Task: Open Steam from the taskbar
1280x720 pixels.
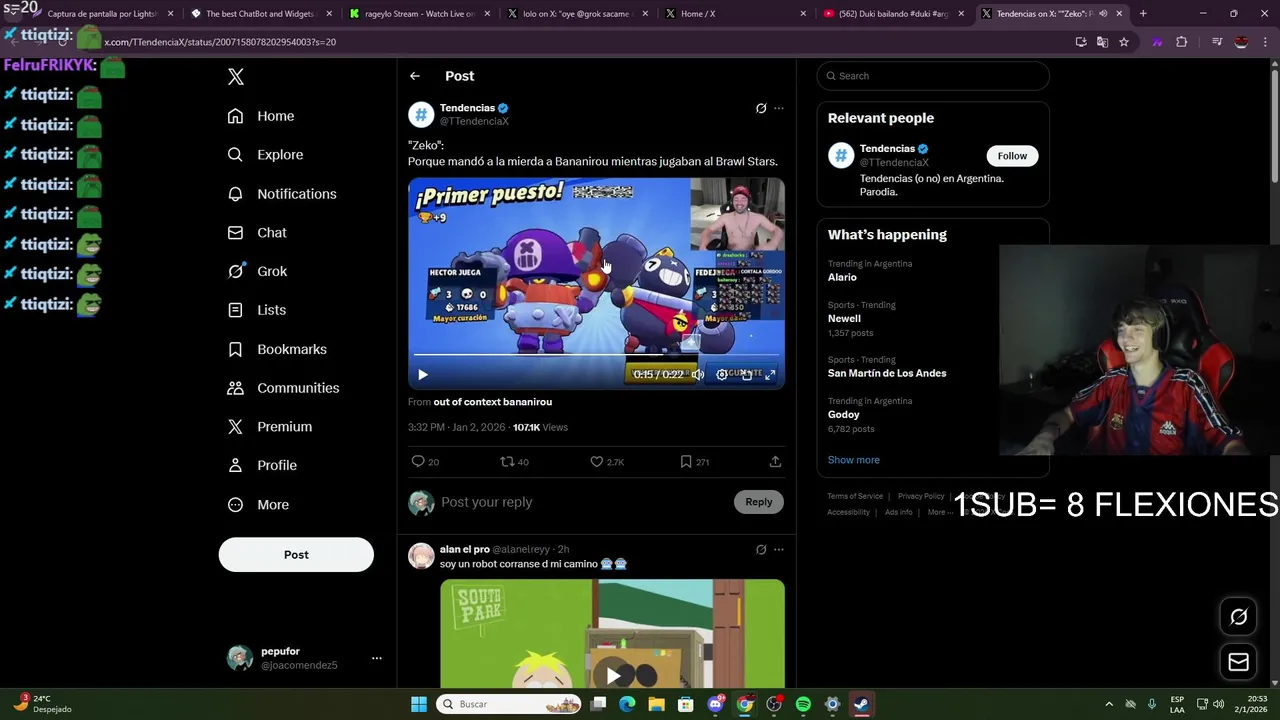Action: tap(860, 704)
